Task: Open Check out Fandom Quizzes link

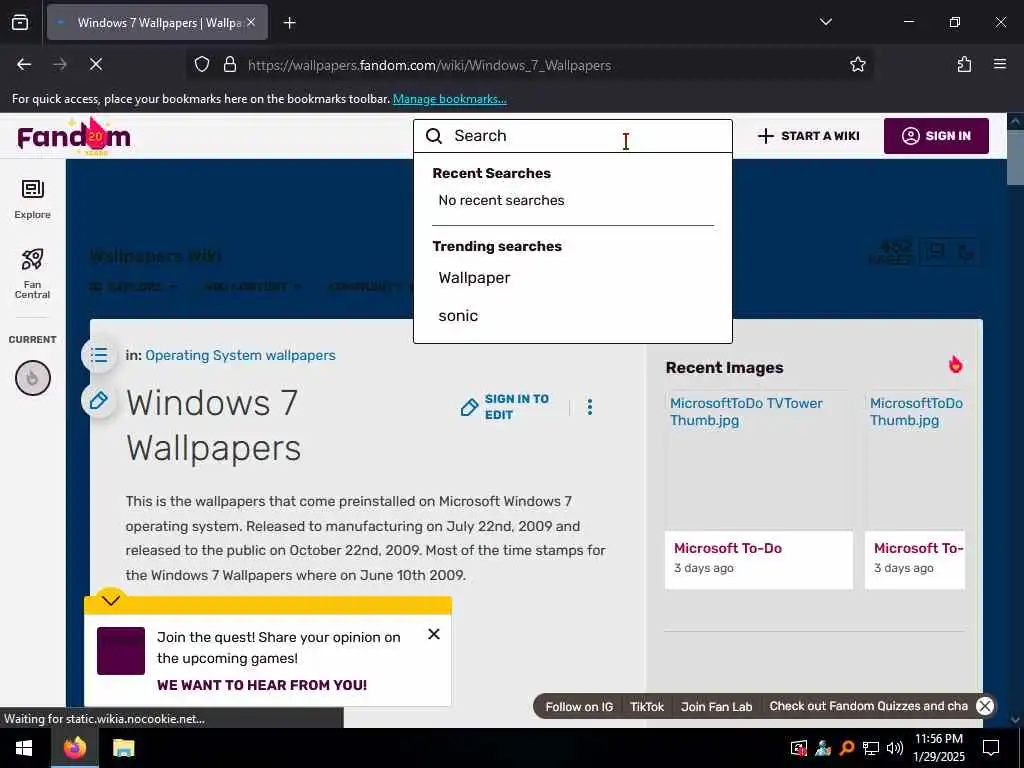Action: click(869, 706)
